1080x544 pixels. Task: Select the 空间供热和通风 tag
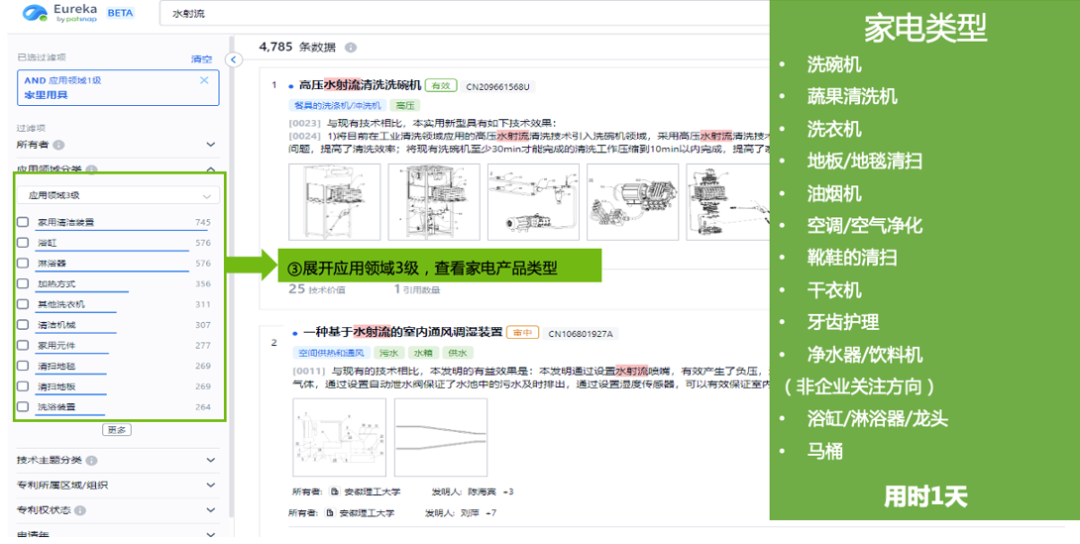click(330, 352)
